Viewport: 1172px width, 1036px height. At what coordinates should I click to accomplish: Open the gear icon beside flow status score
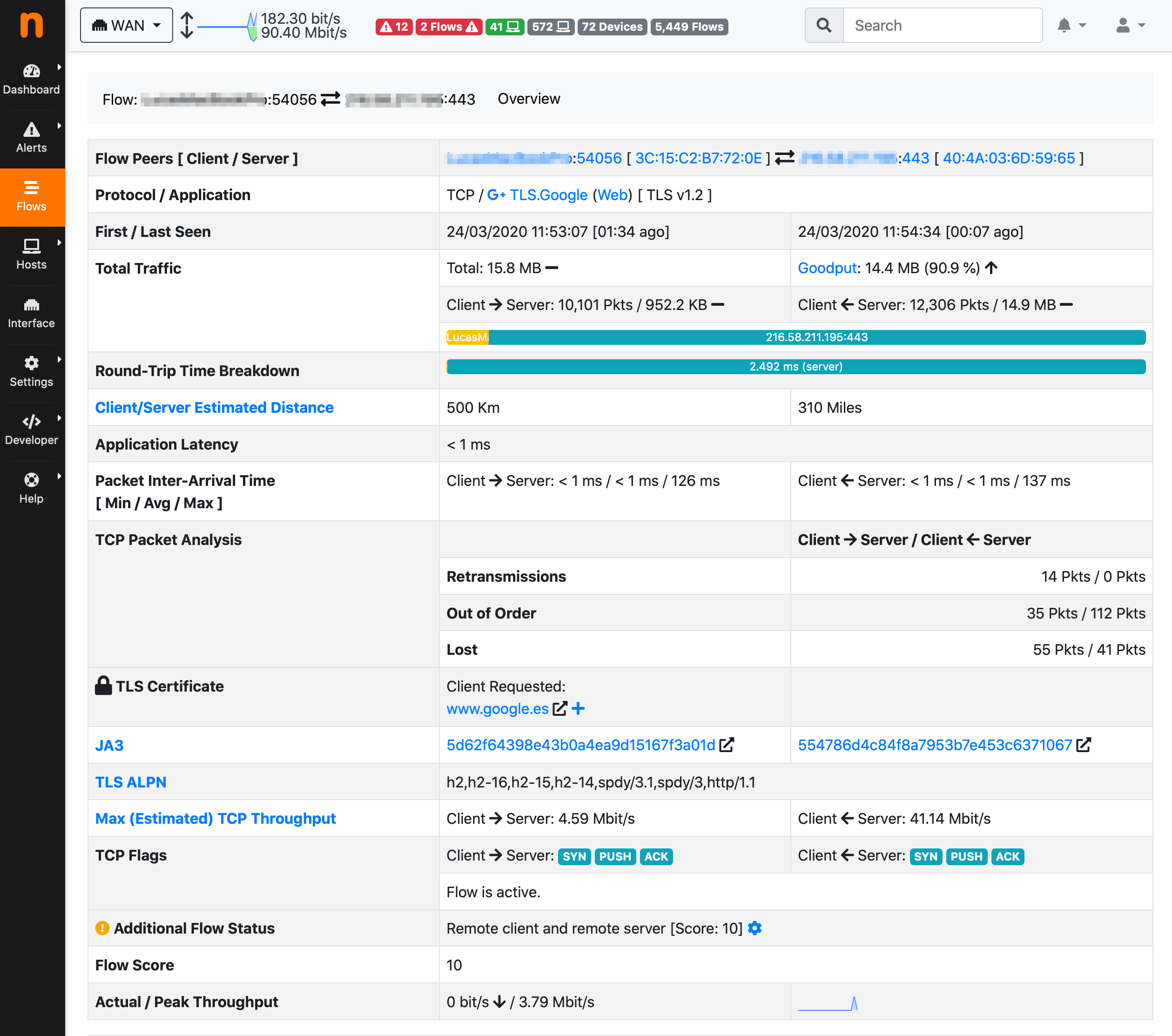754,928
